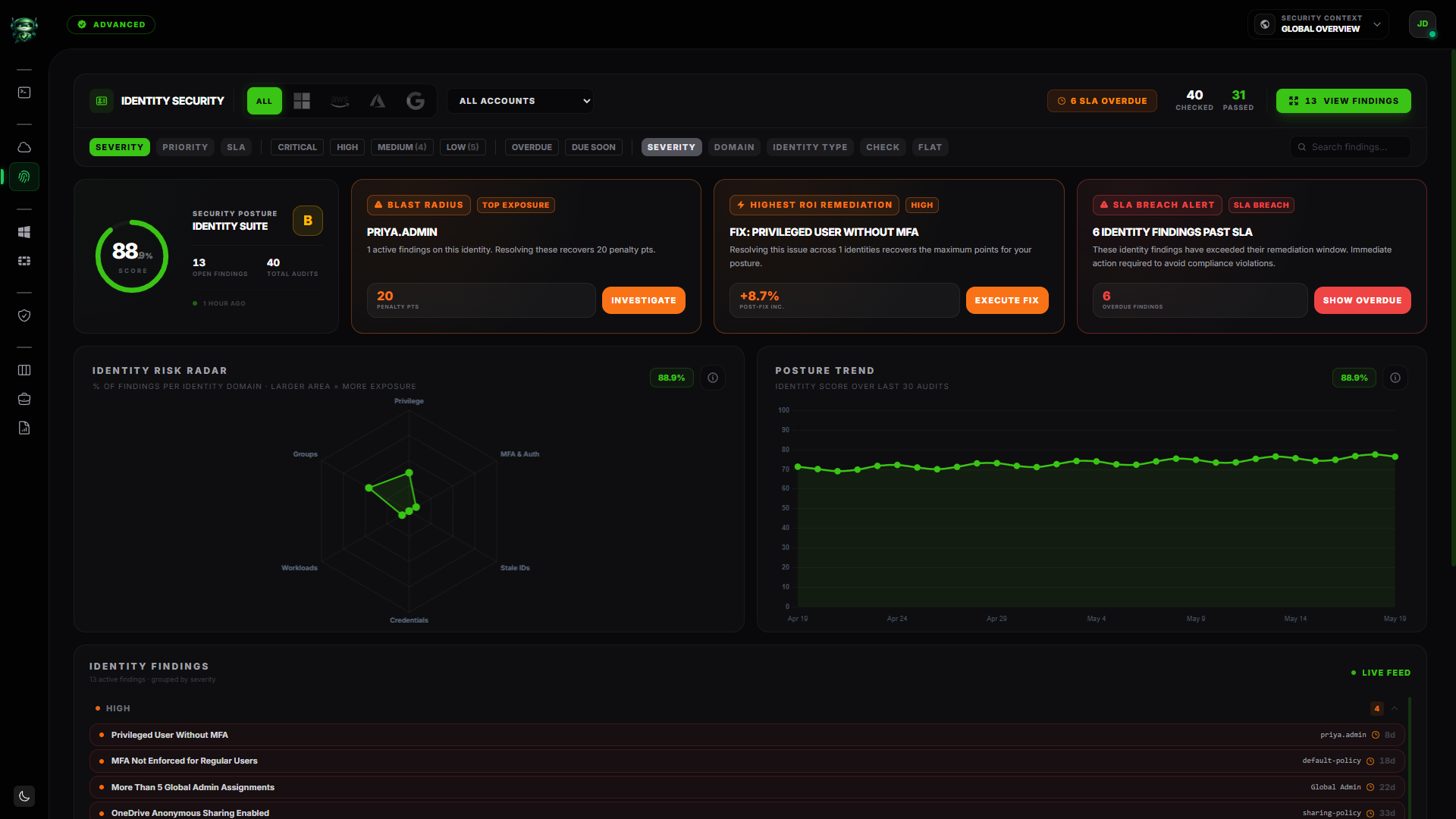Filter by Azure provider icon
Viewport: 1456px width, 819px height.
[378, 101]
